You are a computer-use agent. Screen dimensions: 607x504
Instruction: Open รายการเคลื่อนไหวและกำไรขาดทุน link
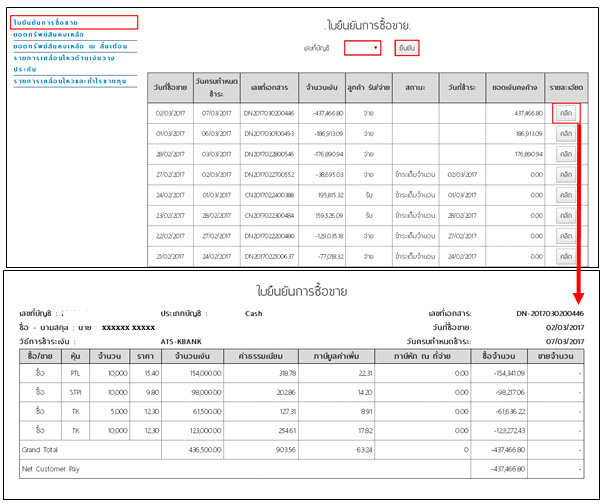pyautogui.click(x=70, y=81)
